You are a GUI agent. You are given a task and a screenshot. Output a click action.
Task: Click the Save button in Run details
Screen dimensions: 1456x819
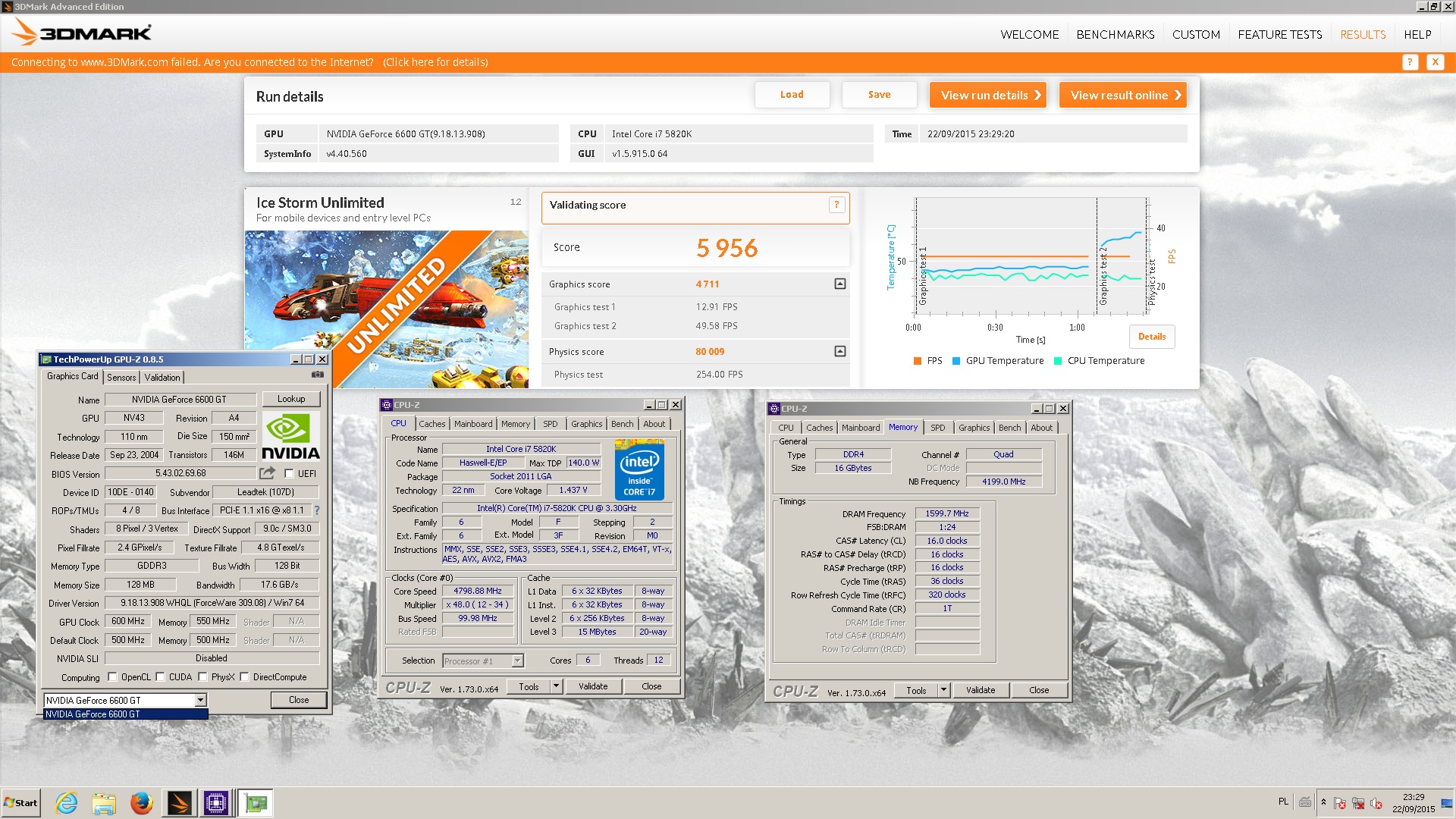point(879,95)
